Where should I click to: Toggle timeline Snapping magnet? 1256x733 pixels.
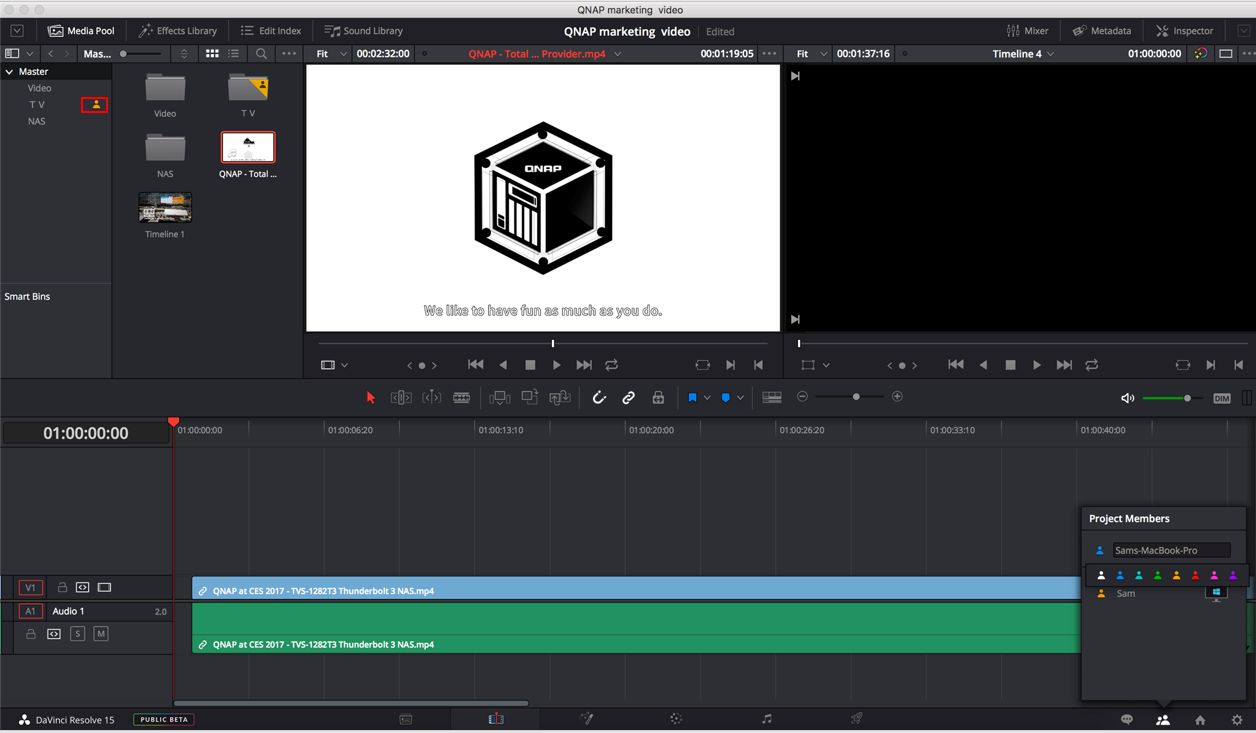(x=599, y=398)
